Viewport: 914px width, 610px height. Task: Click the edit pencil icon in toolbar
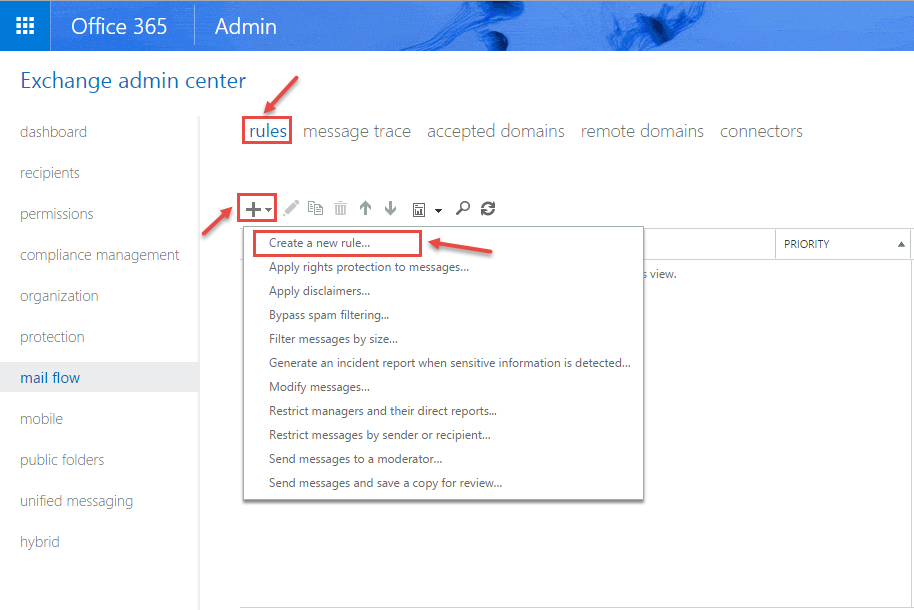click(x=291, y=208)
